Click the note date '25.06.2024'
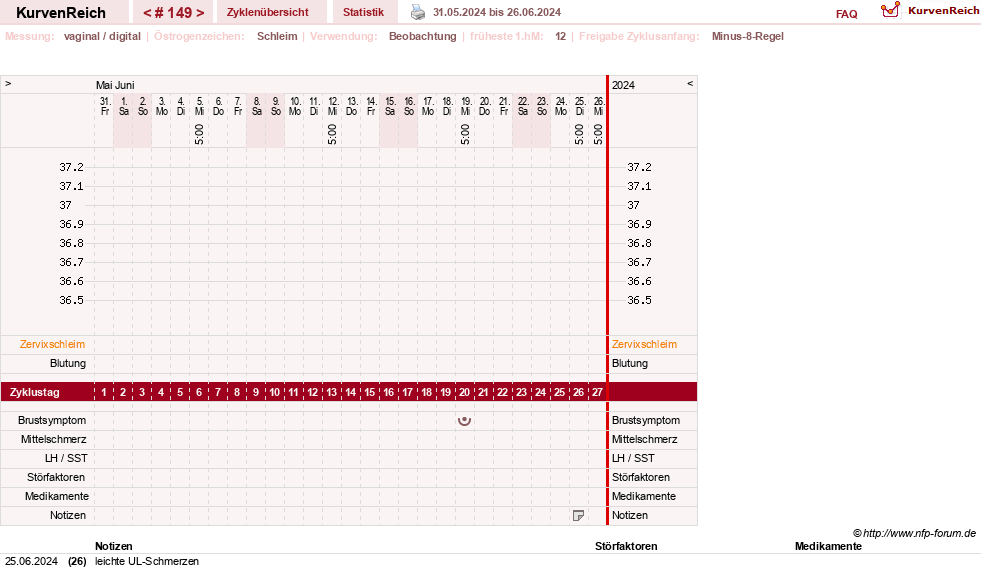The image size is (981, 585). tap(31, 561)
